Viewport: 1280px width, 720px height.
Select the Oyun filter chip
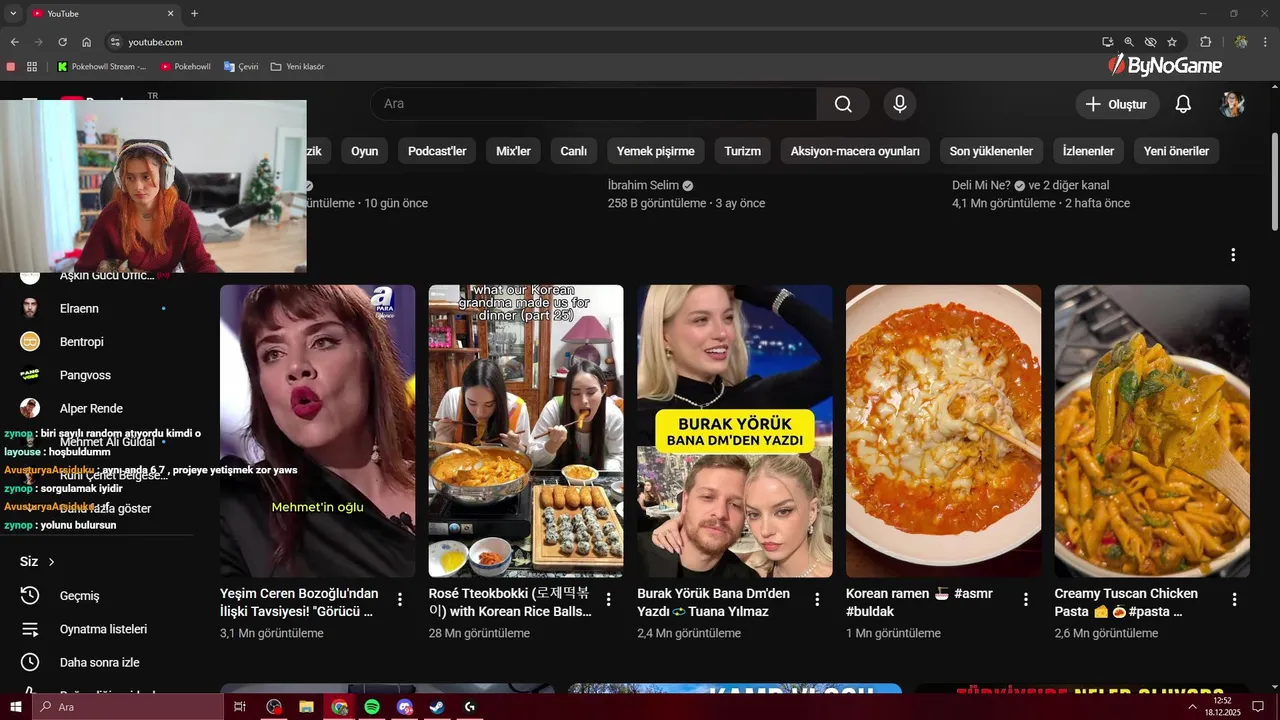click(364, 151)
